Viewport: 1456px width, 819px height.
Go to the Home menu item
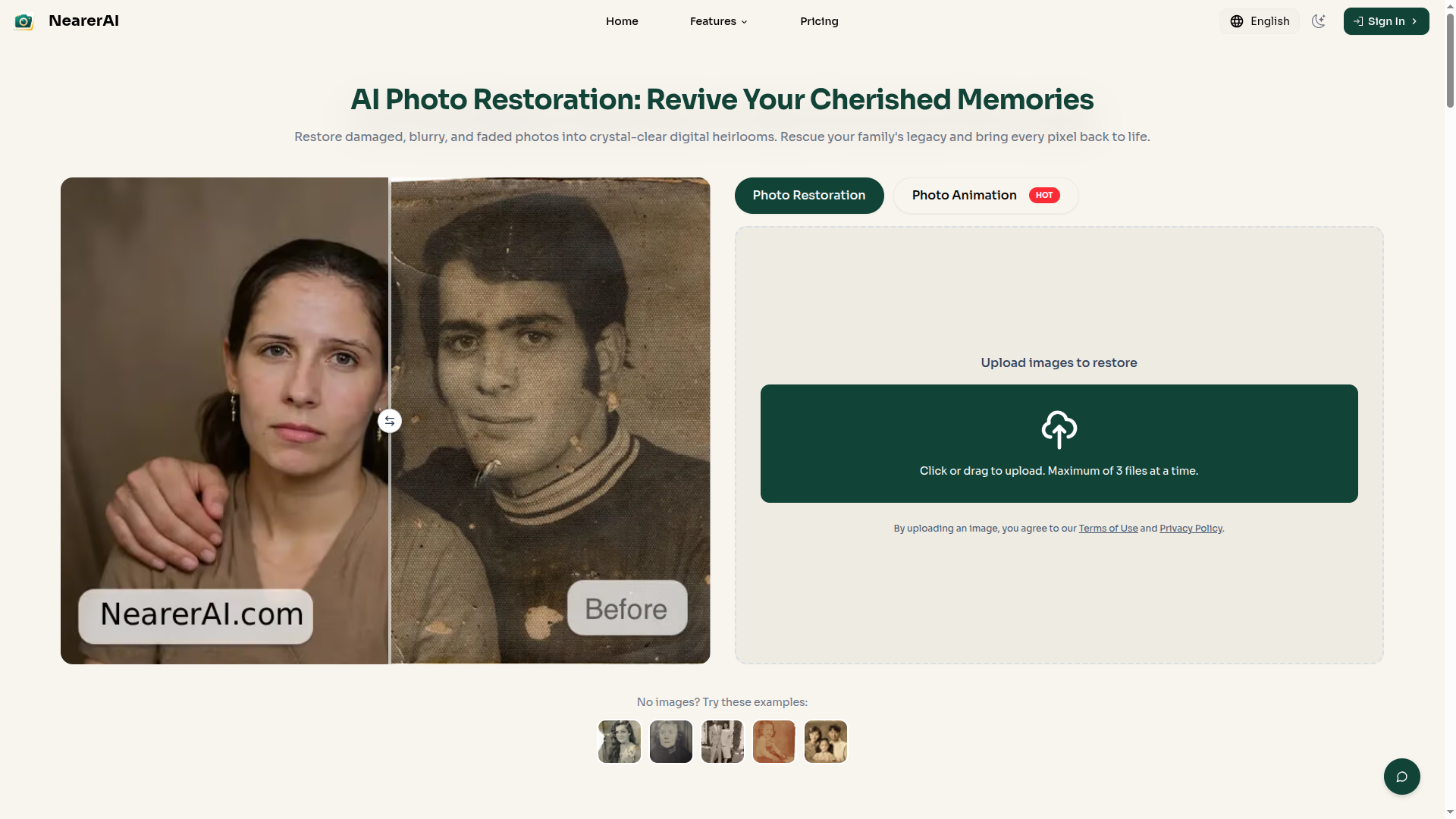click(622, 21)
